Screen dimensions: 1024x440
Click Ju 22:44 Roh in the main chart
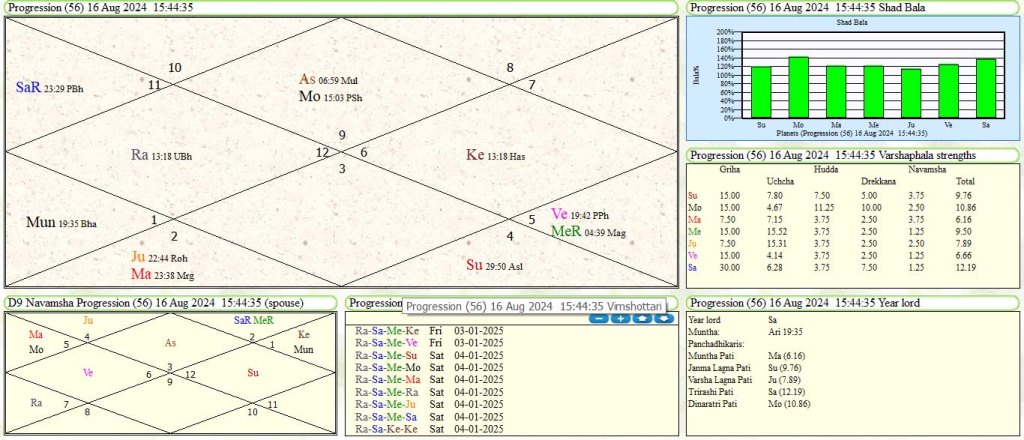[159, 257]
